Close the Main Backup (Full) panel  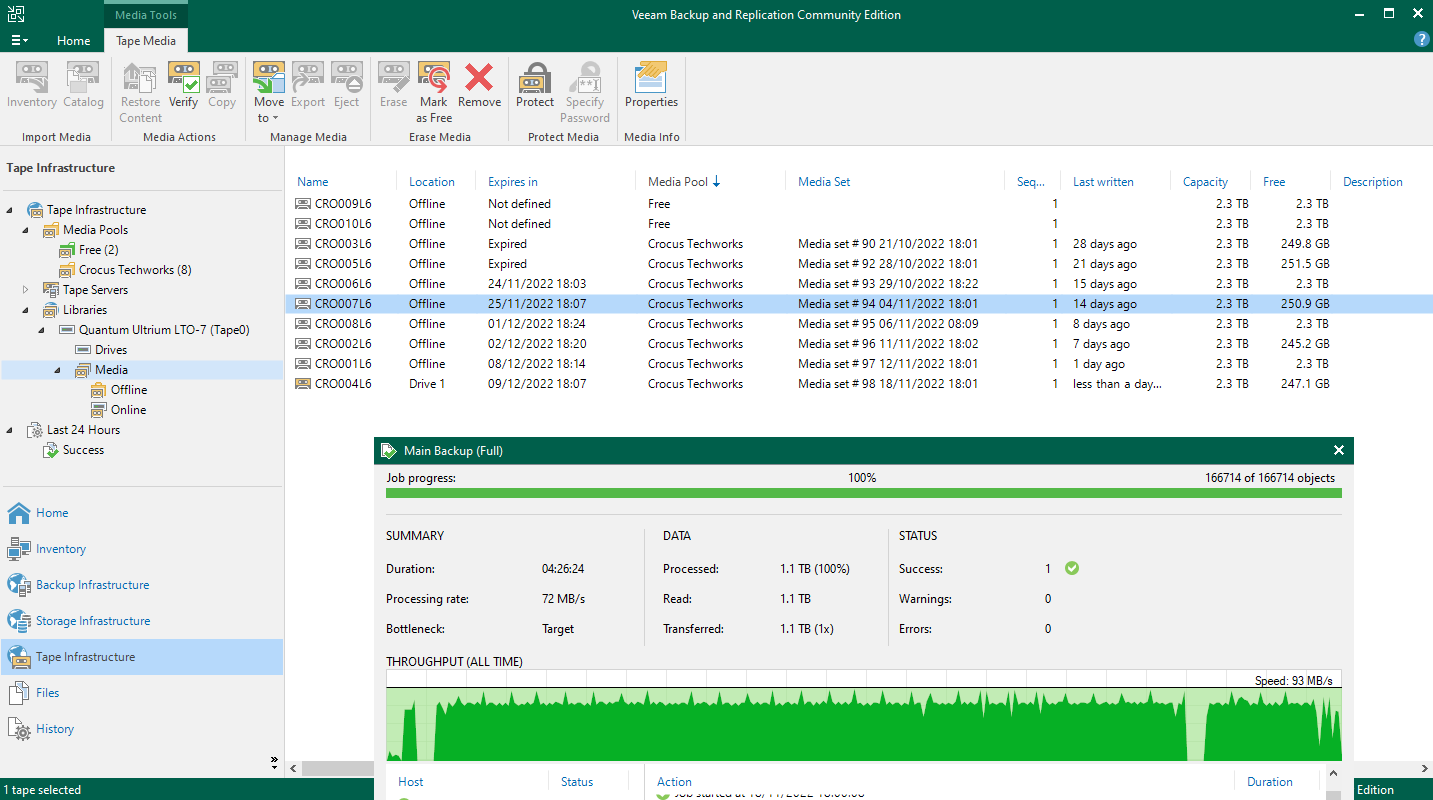click(x=1339, y=451)
